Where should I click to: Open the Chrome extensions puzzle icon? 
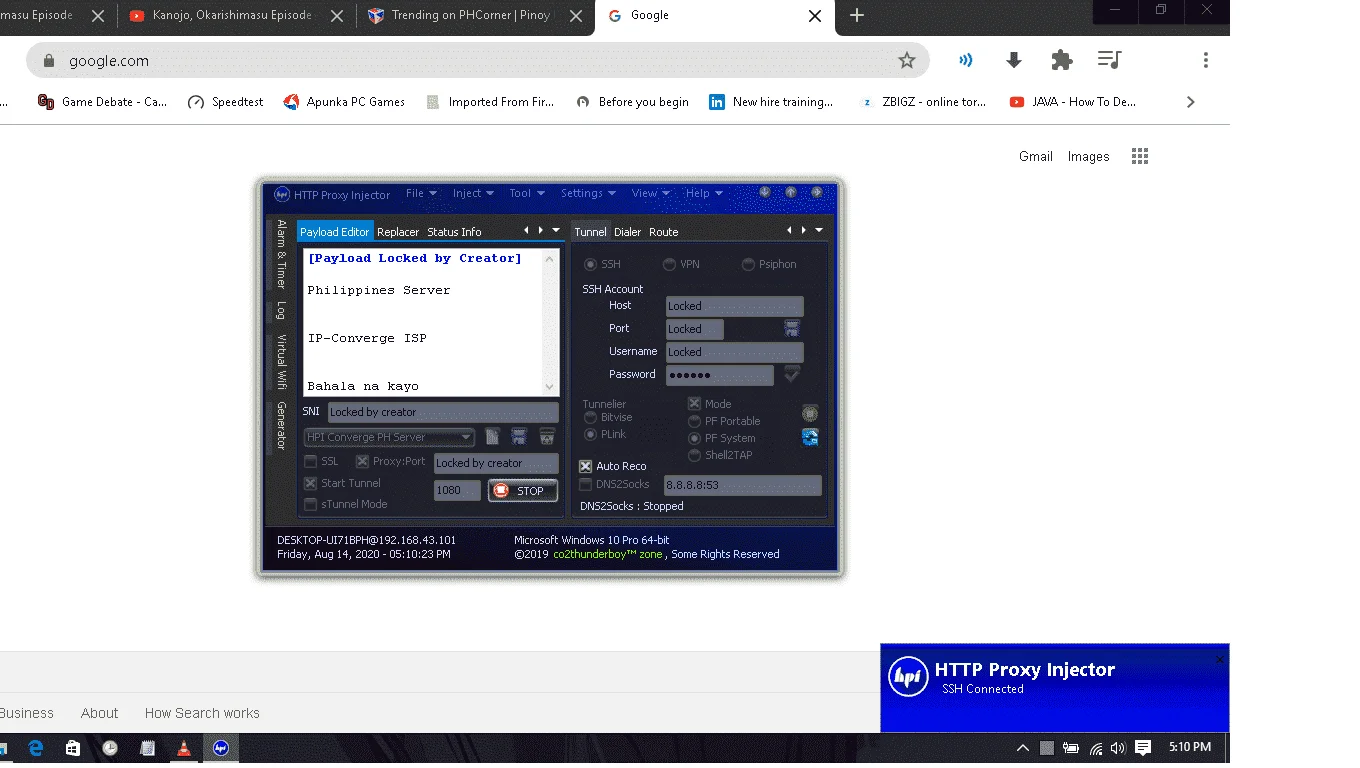tap(1062, 61)
